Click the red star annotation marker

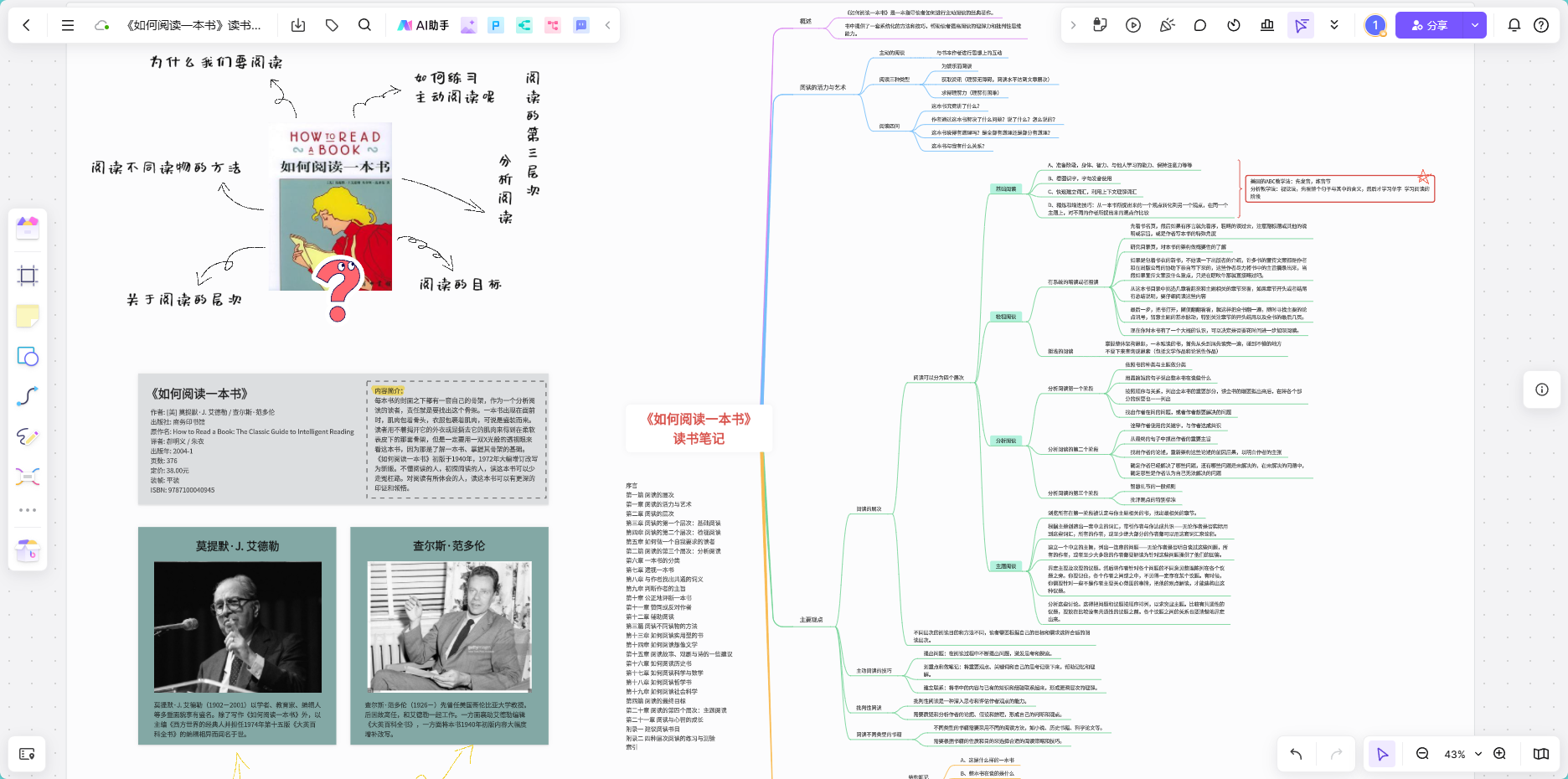pyautogui.click(x=1423, y=177)
